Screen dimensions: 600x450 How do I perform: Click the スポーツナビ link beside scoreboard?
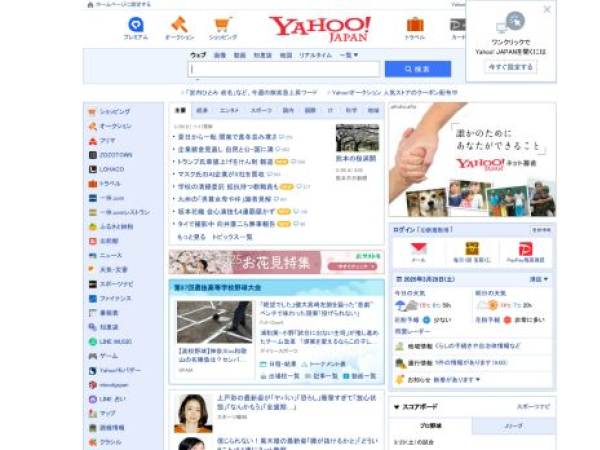[533, 407]
